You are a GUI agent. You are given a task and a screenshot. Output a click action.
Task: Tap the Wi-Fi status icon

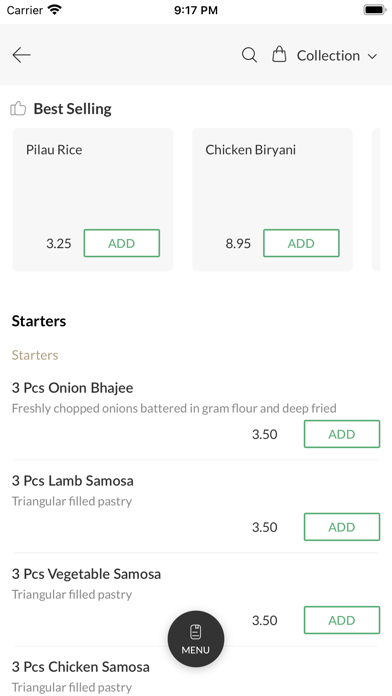tap(55, 10)
